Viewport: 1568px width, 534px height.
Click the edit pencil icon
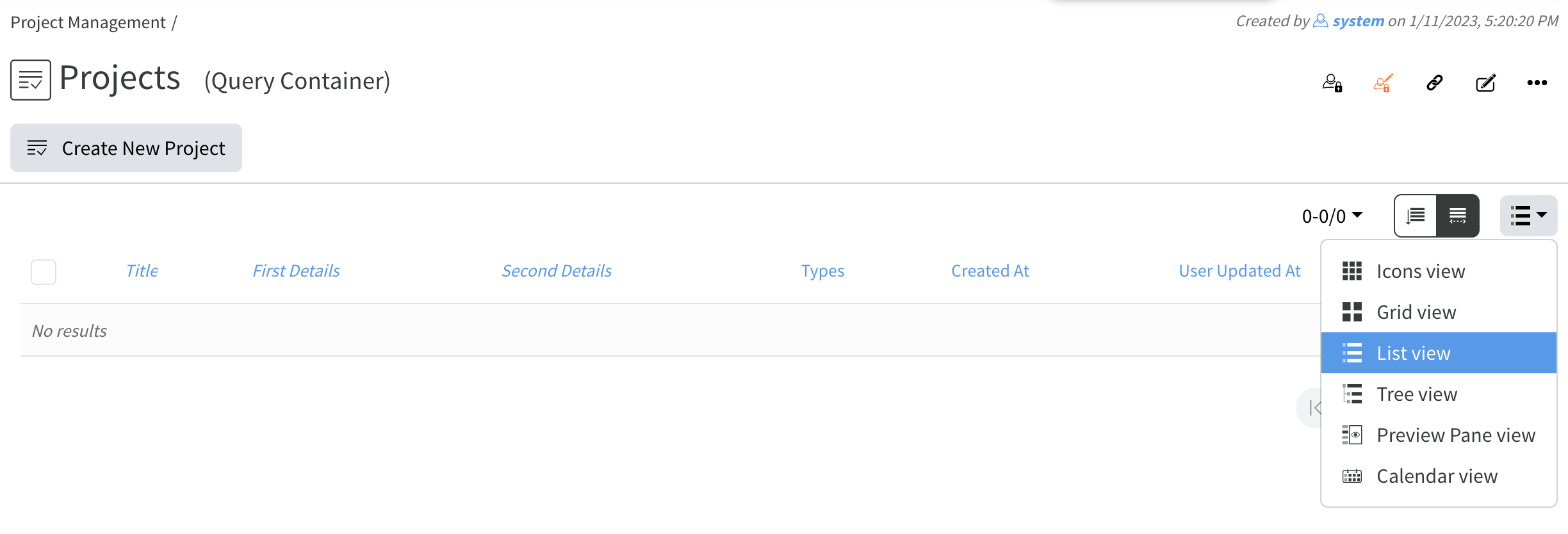coord(1485,83)
